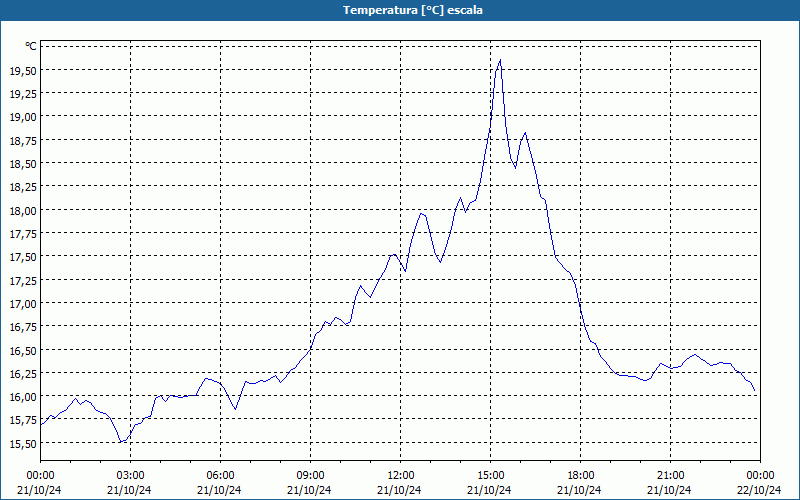The height and width of the screenshot is (500, 800).
Task: Select the '17,50' y-axis label
Action: click(23, 257)
